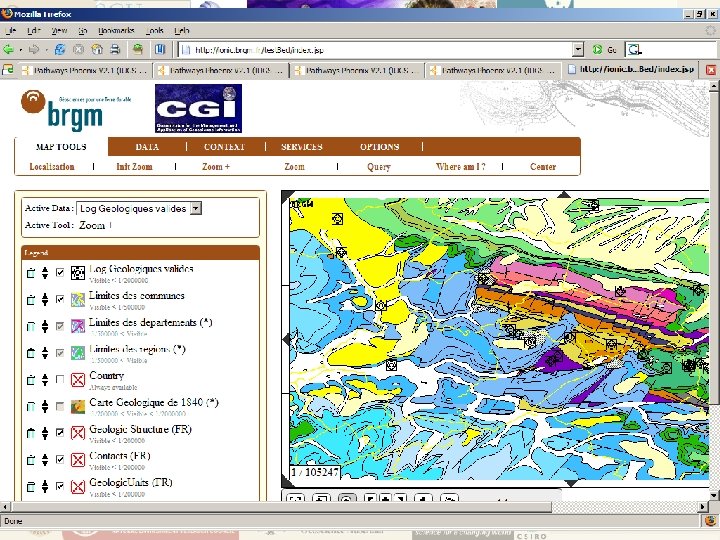Screen dimensions: 720x540
Task: Click legend symbol of Limites des departements
Action: click(78, 326)
